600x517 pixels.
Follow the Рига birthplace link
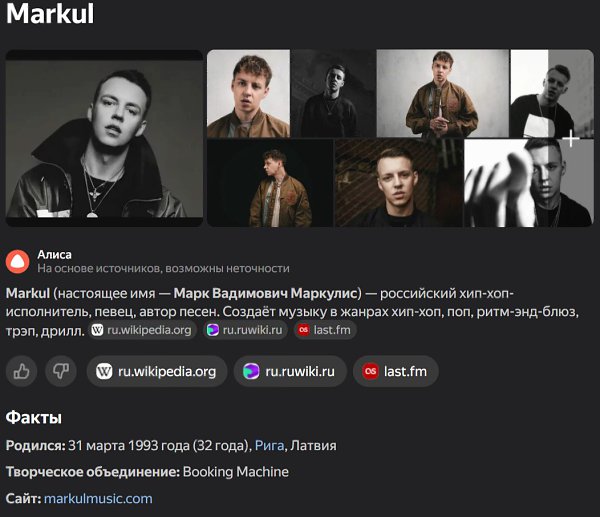click(269, 445)
